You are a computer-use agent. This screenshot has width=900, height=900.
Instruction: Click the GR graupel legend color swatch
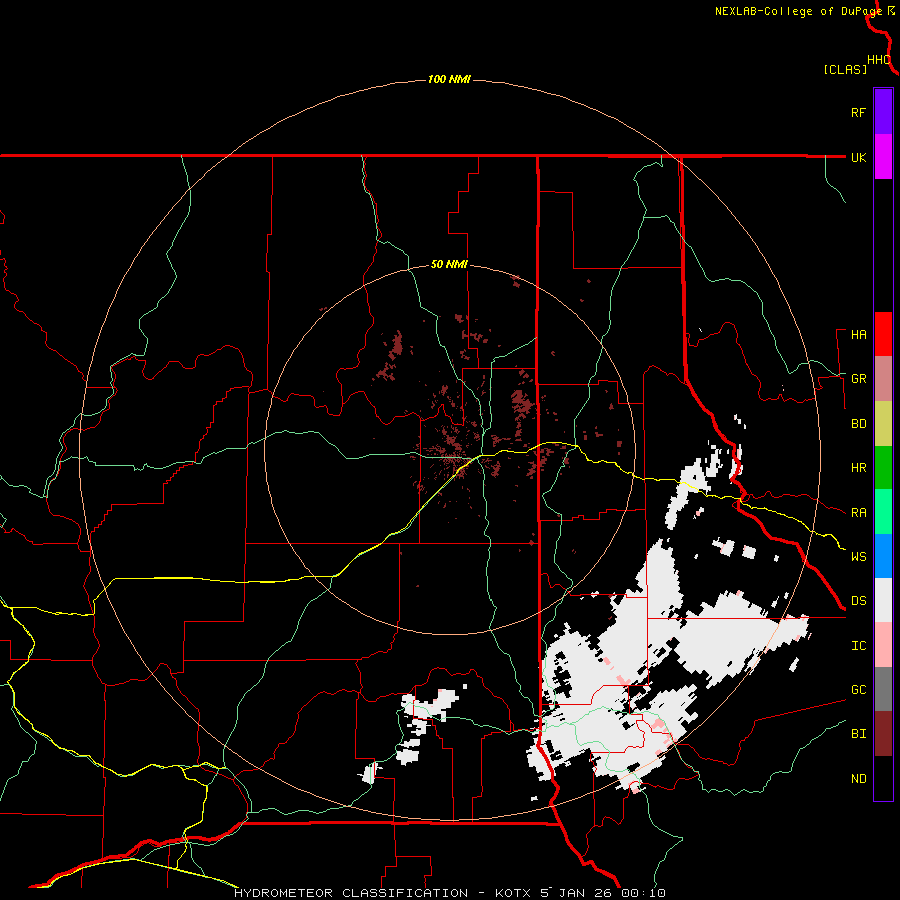coord(883,379)
